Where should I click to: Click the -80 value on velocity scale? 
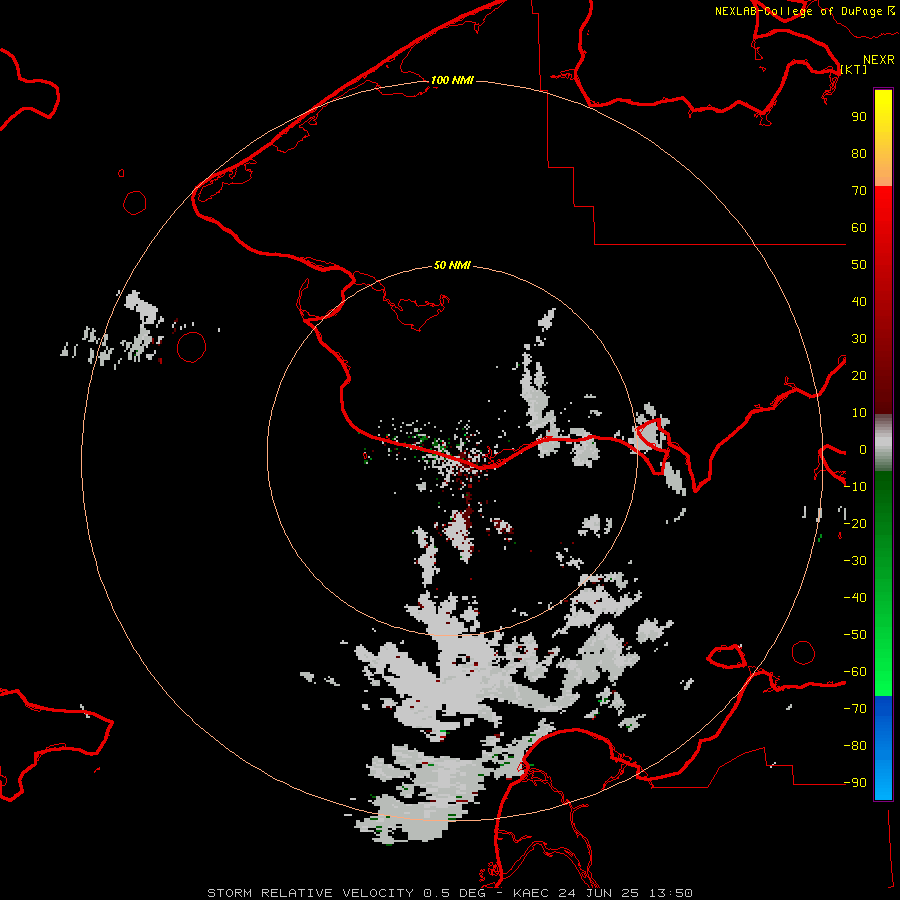(855, 746)
